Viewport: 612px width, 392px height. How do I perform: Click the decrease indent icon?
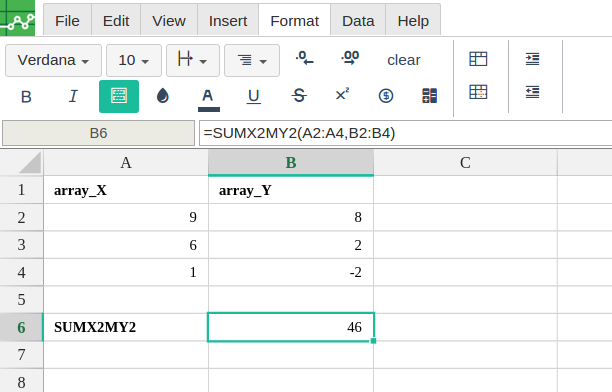(532, 92)
